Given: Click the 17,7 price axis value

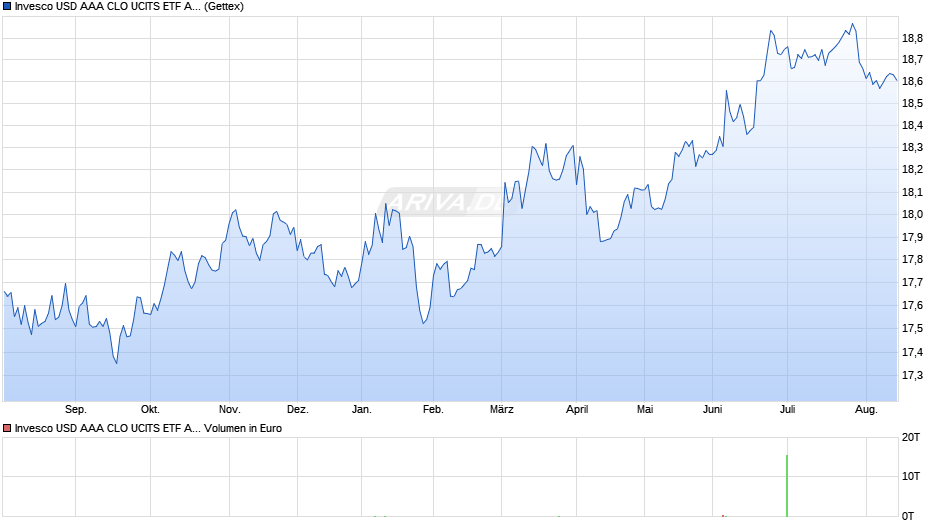Looking at the screenshot, I should (912, 282).
